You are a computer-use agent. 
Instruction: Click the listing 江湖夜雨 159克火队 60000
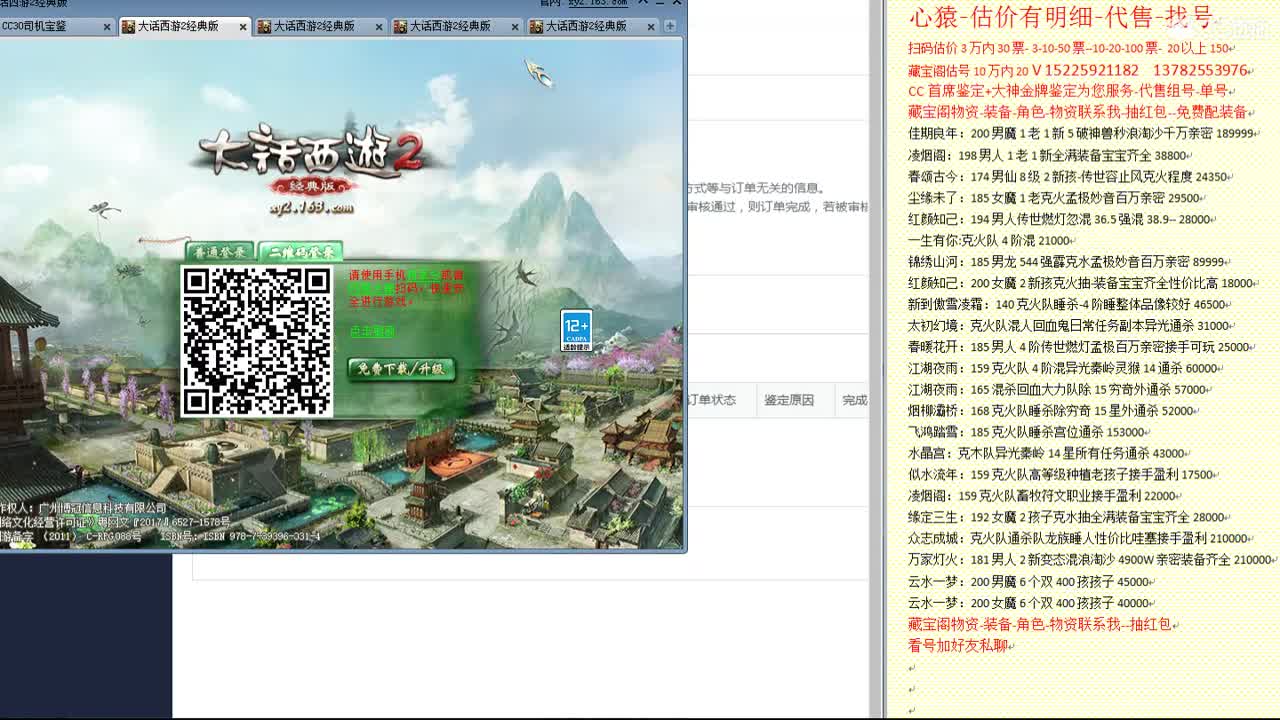(1063, 368)
